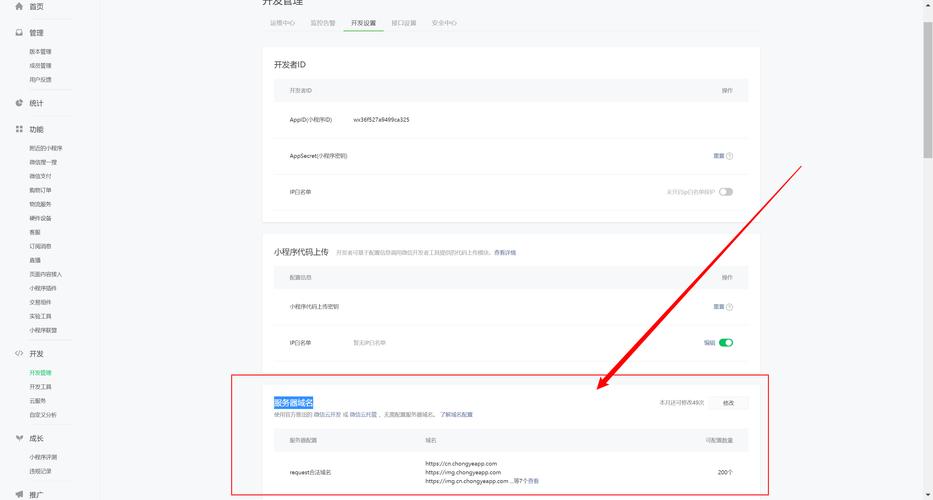Image resolution: width=933 pixels, height=500 pixels.
Task: Click help icon beside upload key 重置
Action: [x=730, y=307]
